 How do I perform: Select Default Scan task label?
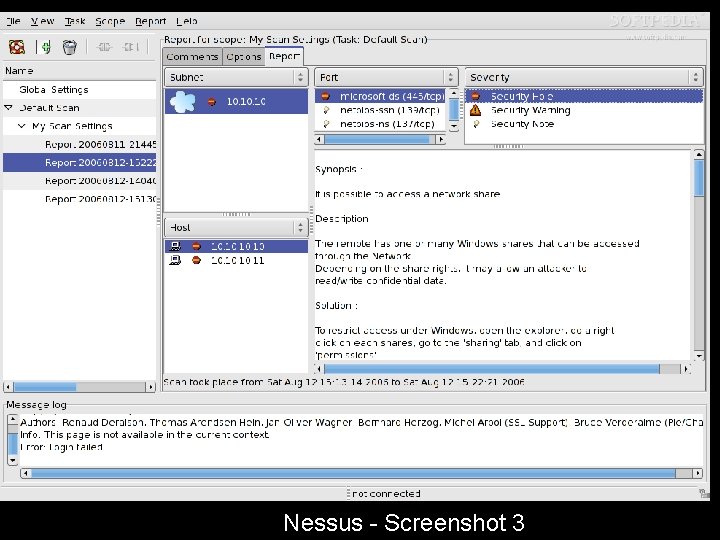point(50,108)
